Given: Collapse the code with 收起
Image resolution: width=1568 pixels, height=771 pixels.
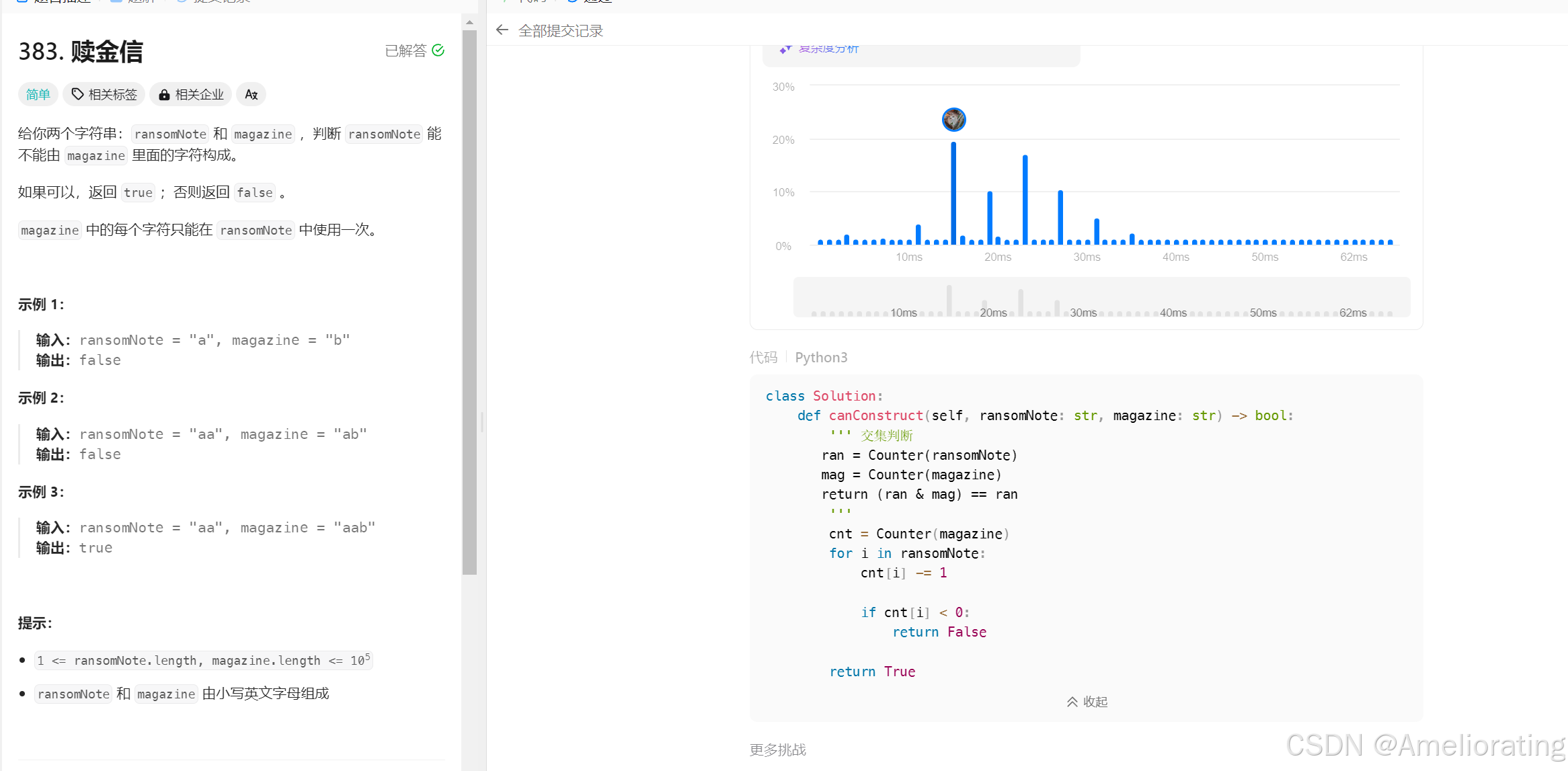Looking at the screenshot, I should click(x=1087, y=702).
